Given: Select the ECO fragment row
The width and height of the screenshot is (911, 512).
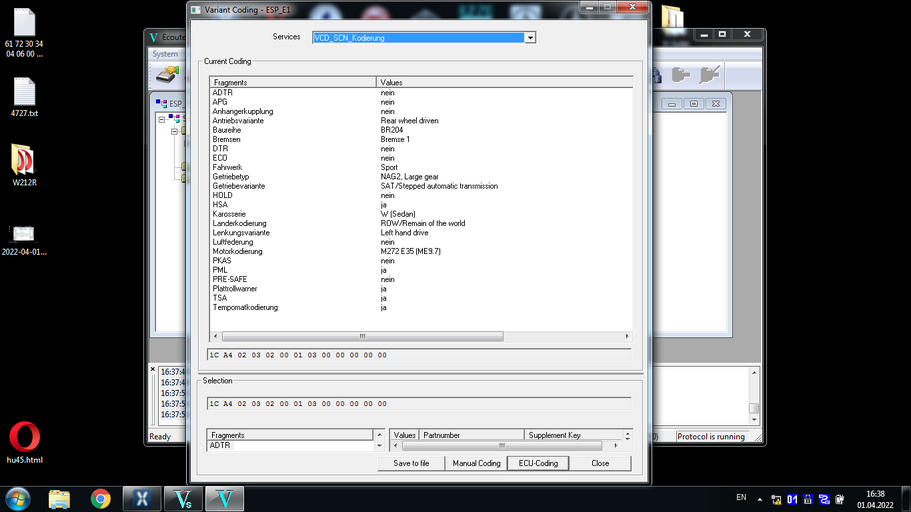Looking at the screenshot, I should 220,157.
